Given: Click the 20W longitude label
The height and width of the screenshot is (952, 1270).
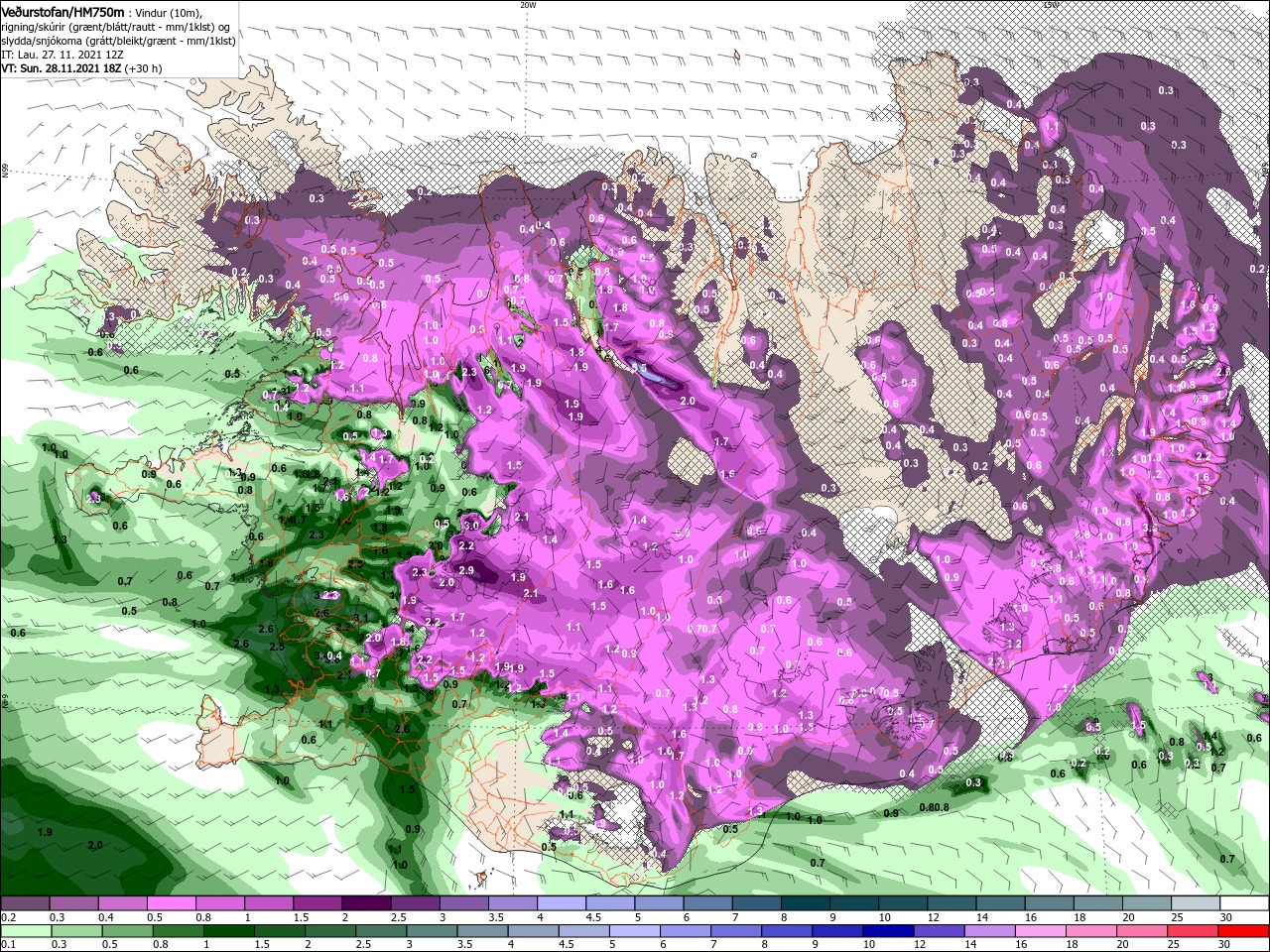Looking at the screenshot, I should (528, 5).
